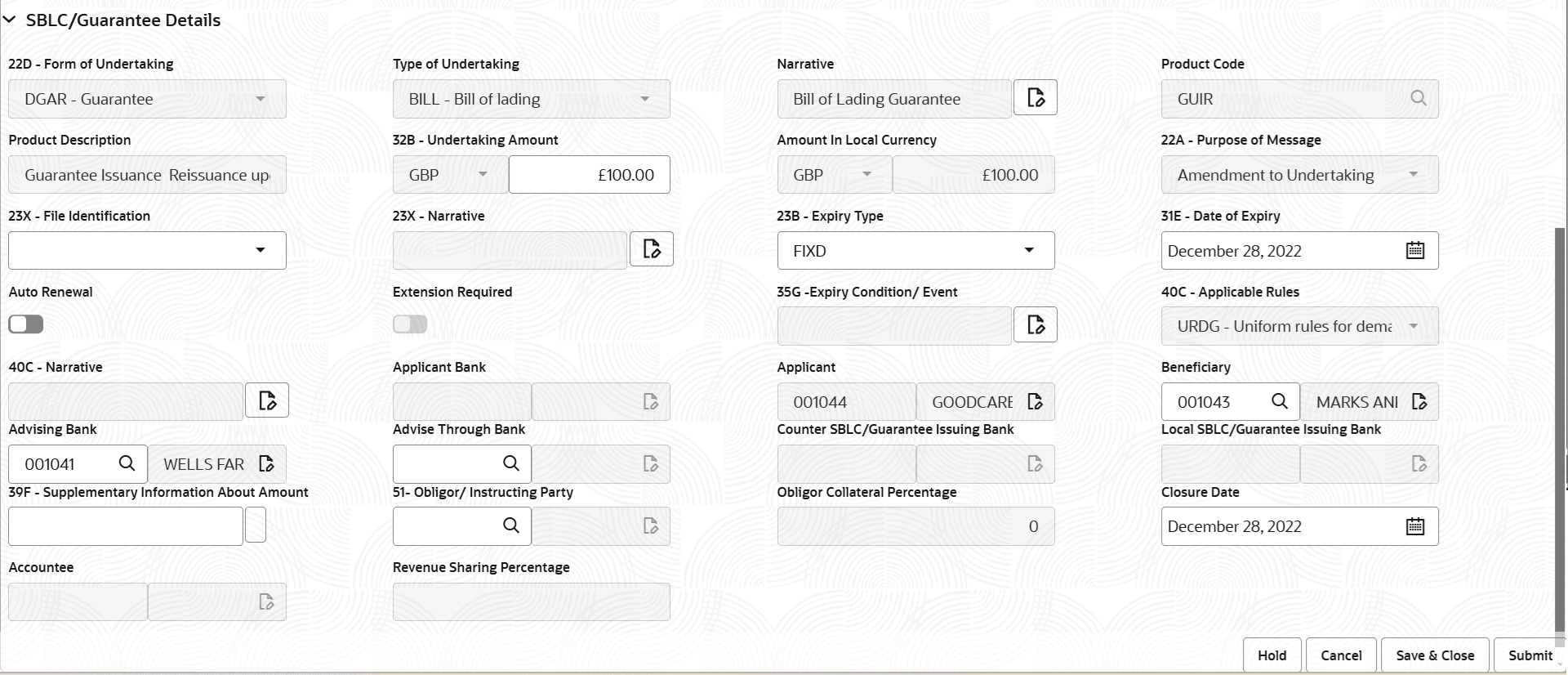The image size is (1568, 675).
Task: Open Closure Date calendar icon
Action: click(x=1415, y=526)
